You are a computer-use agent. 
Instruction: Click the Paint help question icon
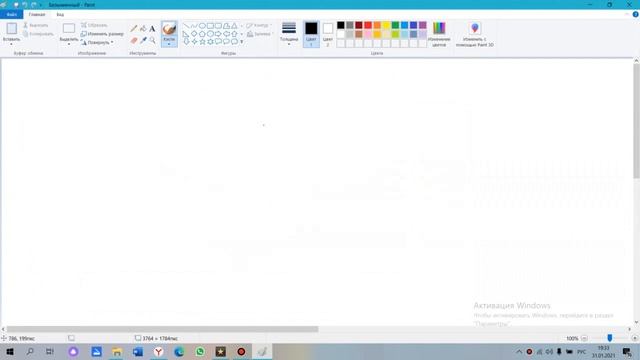pos(636,14)
